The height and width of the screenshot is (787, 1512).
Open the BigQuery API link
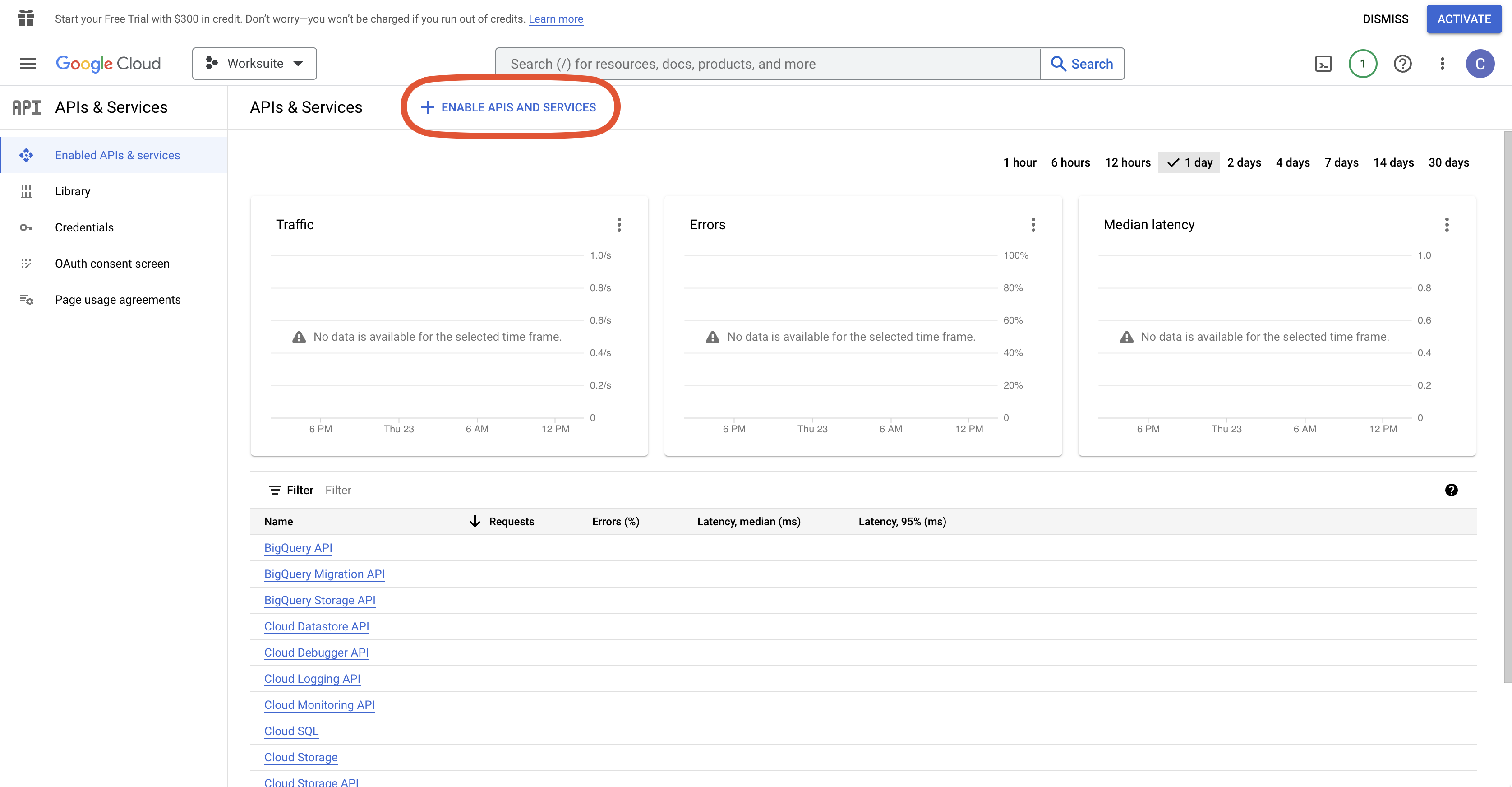[x=298, y=547]
